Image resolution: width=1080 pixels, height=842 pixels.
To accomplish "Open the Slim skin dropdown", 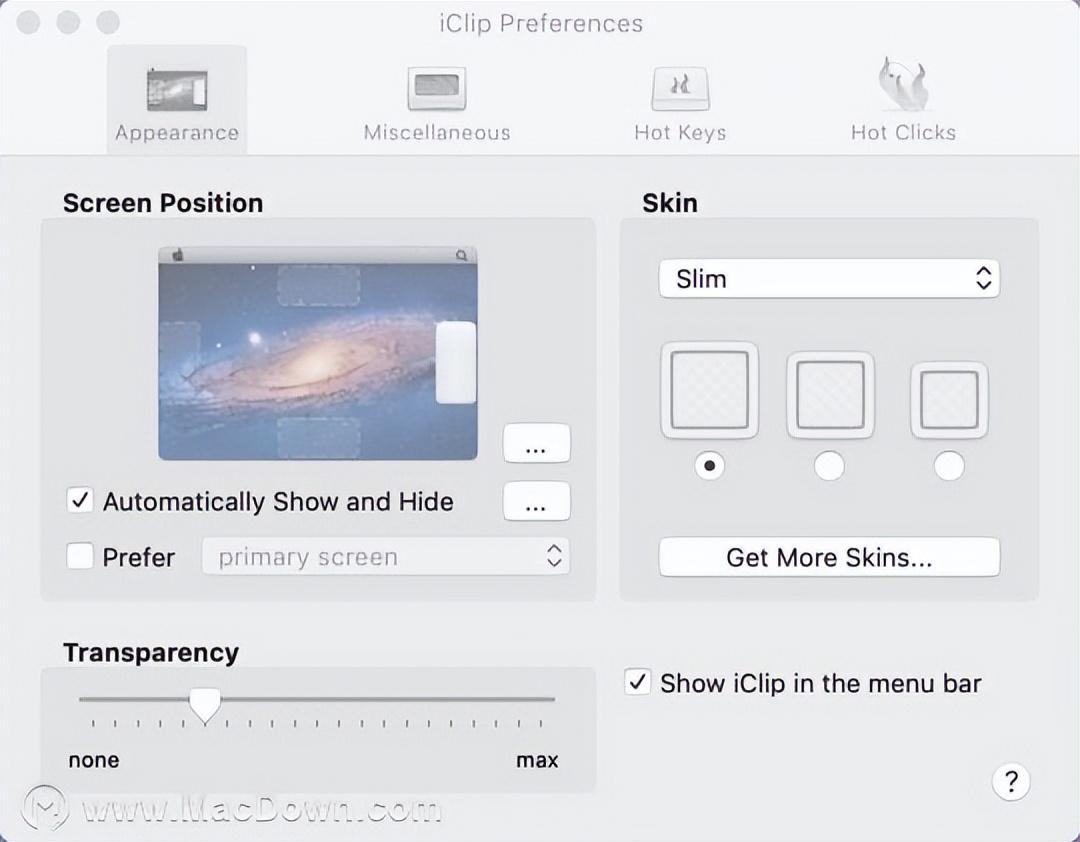I will (x=829, y=279).
